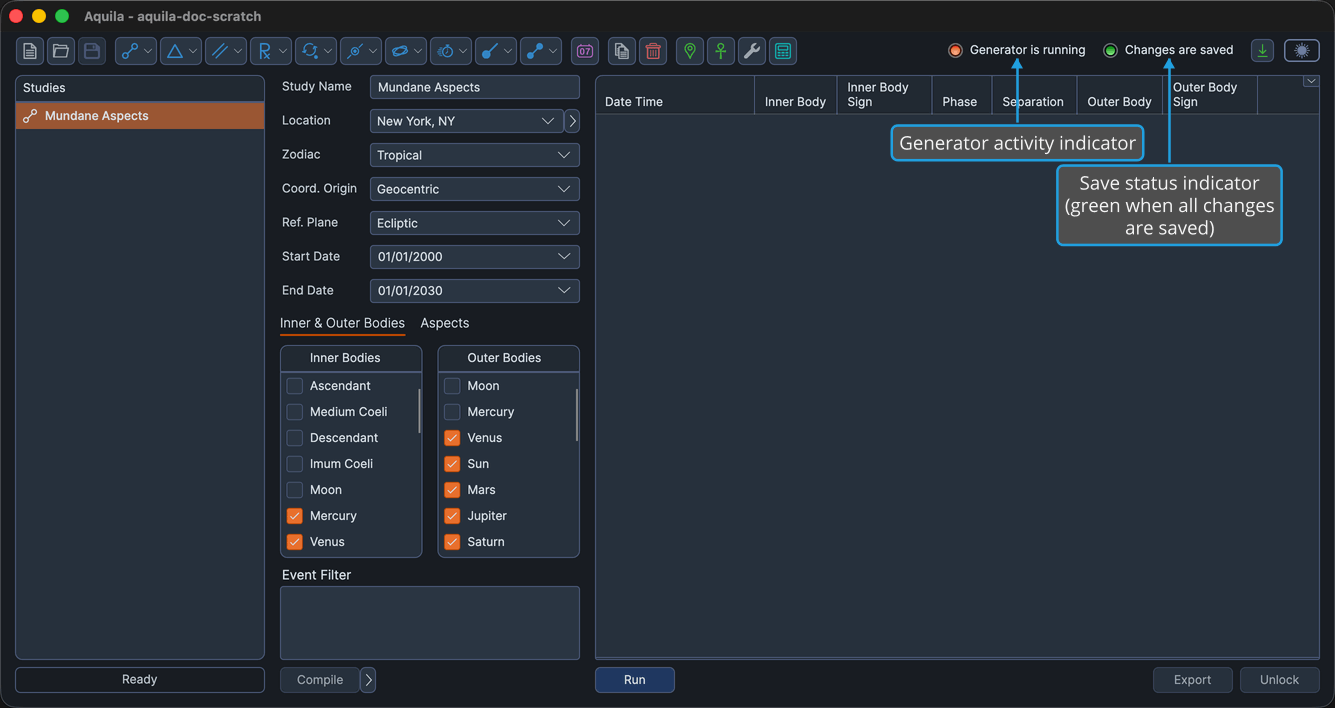The image size is (1335, 708).
Task: Open the Ref. Plane Ecliptic dropdown
Action: (475, 223)
